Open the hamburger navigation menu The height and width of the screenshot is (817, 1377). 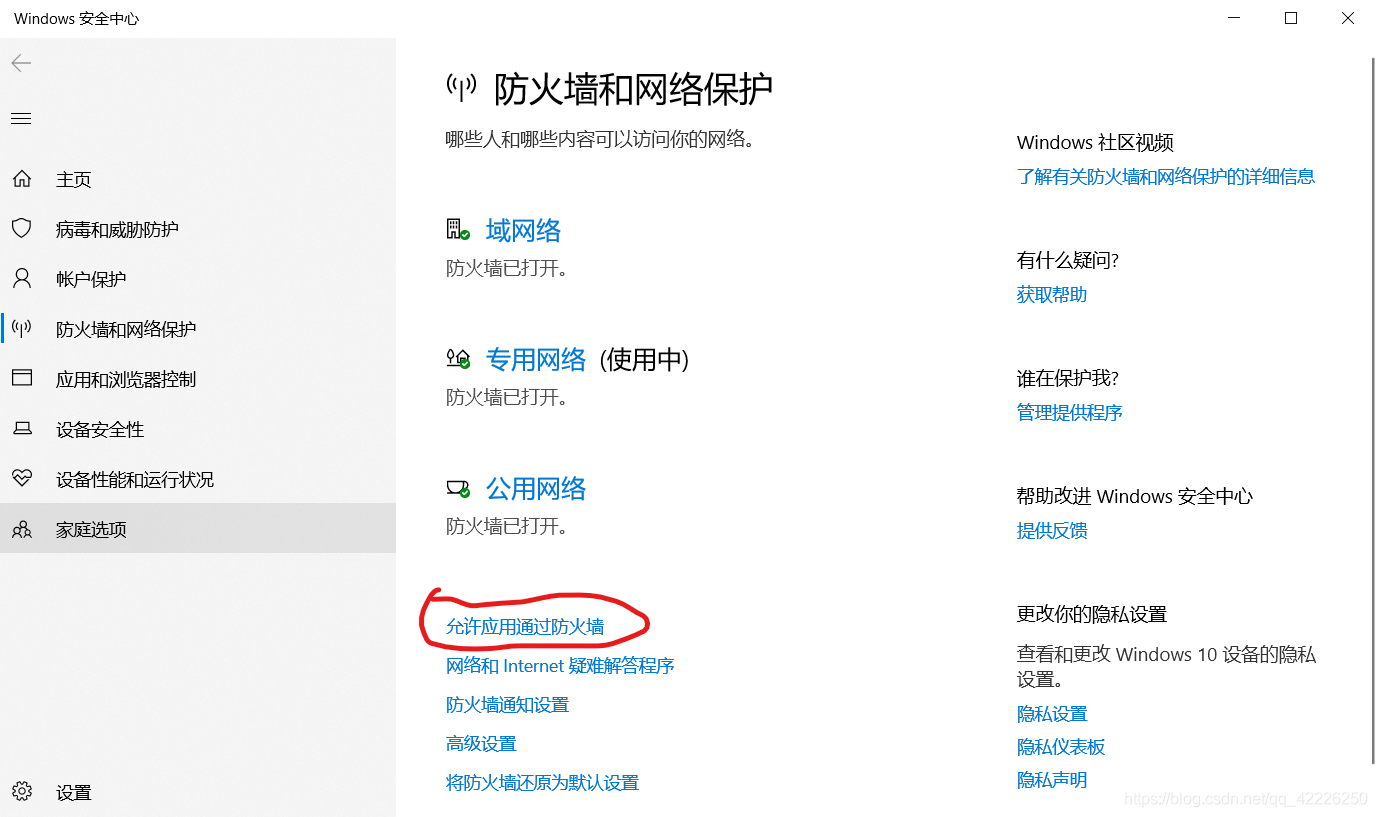coord(21,119)
